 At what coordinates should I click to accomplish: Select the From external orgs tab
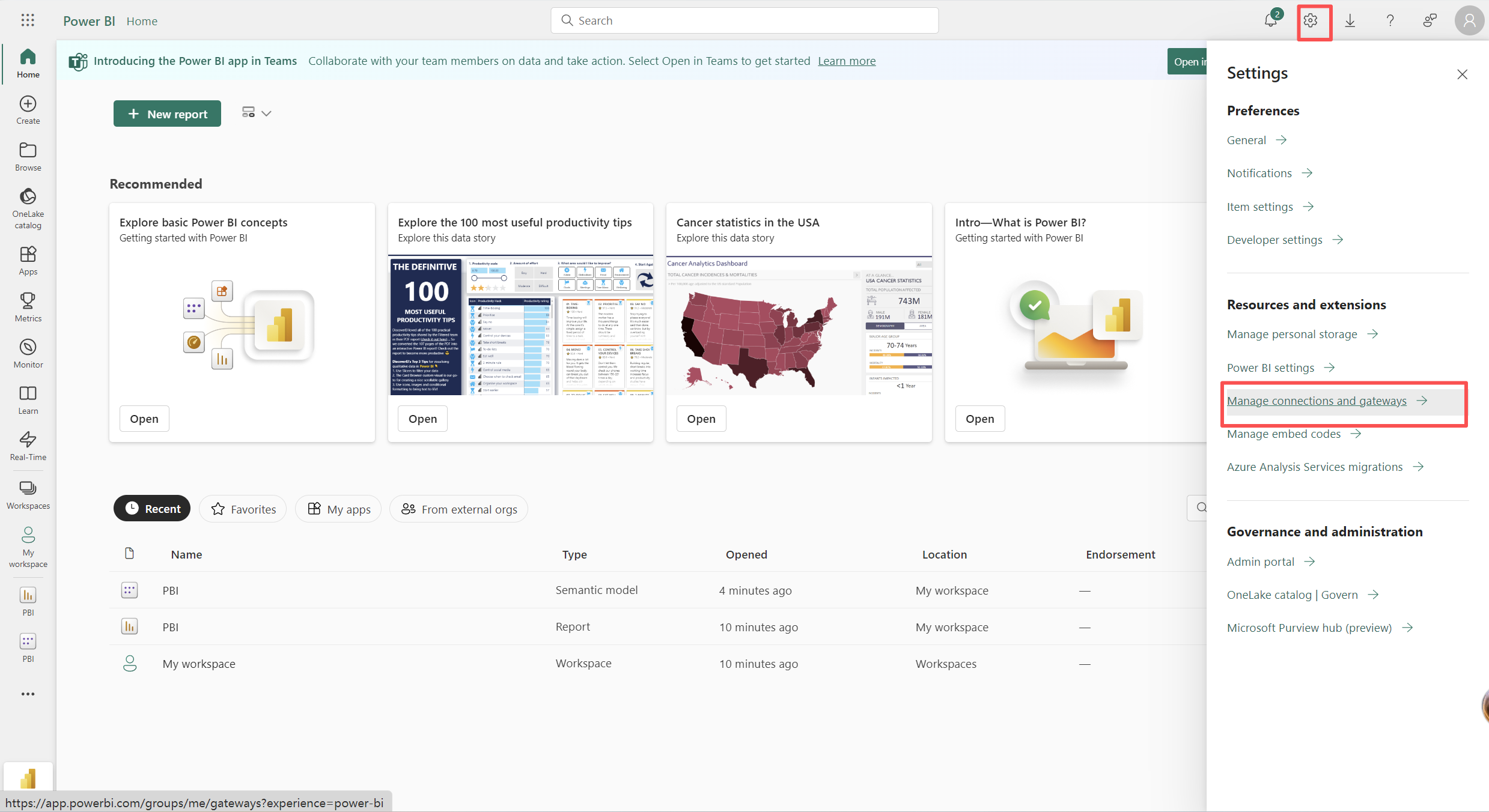tap(458, 509)
